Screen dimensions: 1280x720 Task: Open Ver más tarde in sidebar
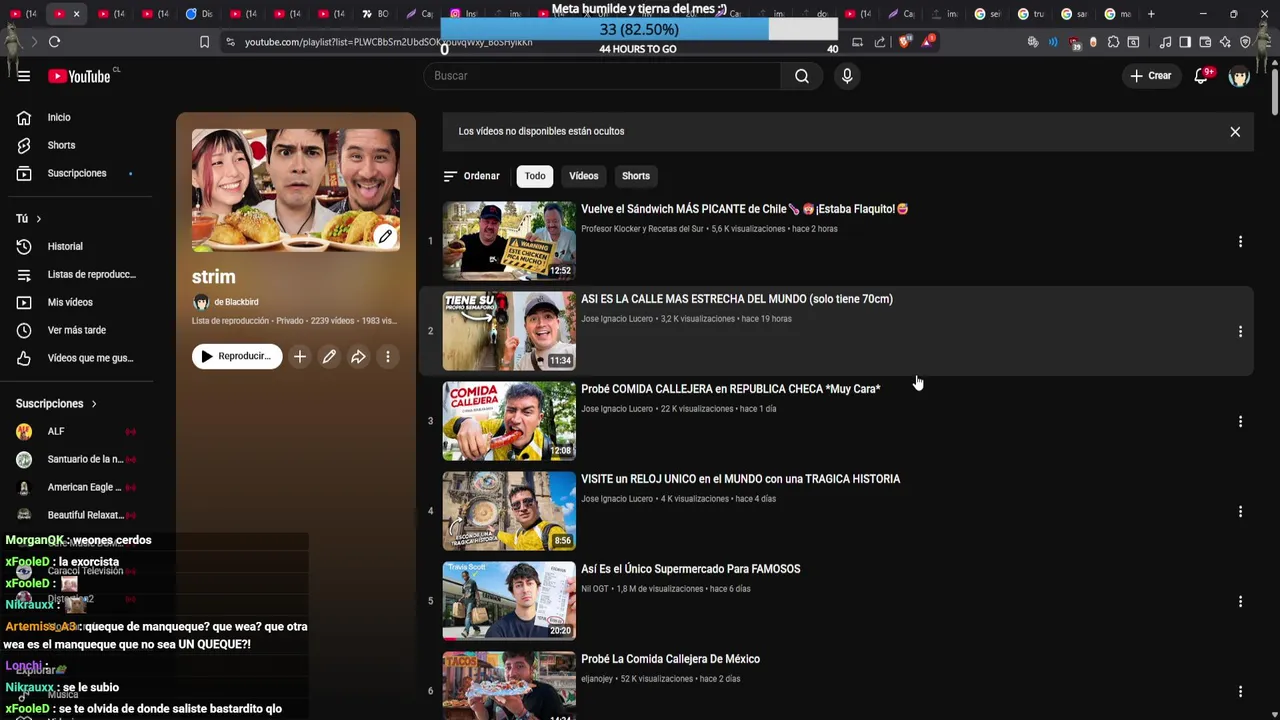pyautogui.click(x=76, y=330)
